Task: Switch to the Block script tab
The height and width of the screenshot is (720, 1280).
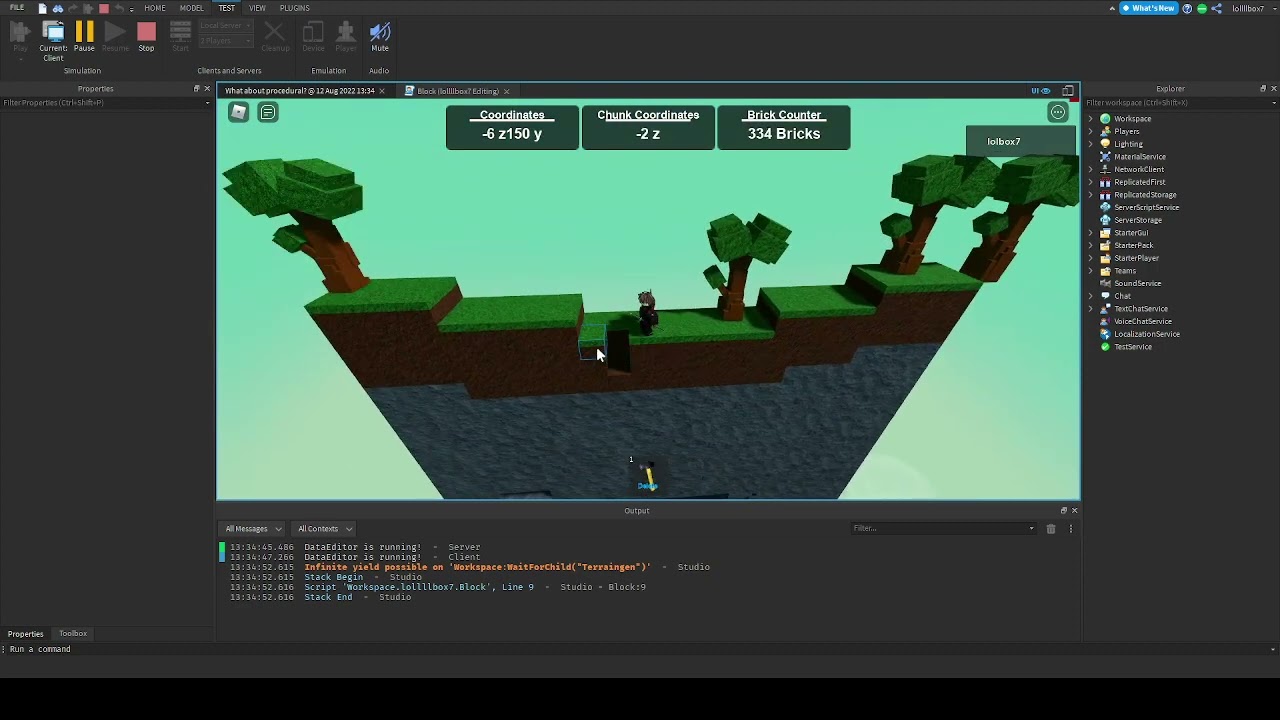Action: 457,91
